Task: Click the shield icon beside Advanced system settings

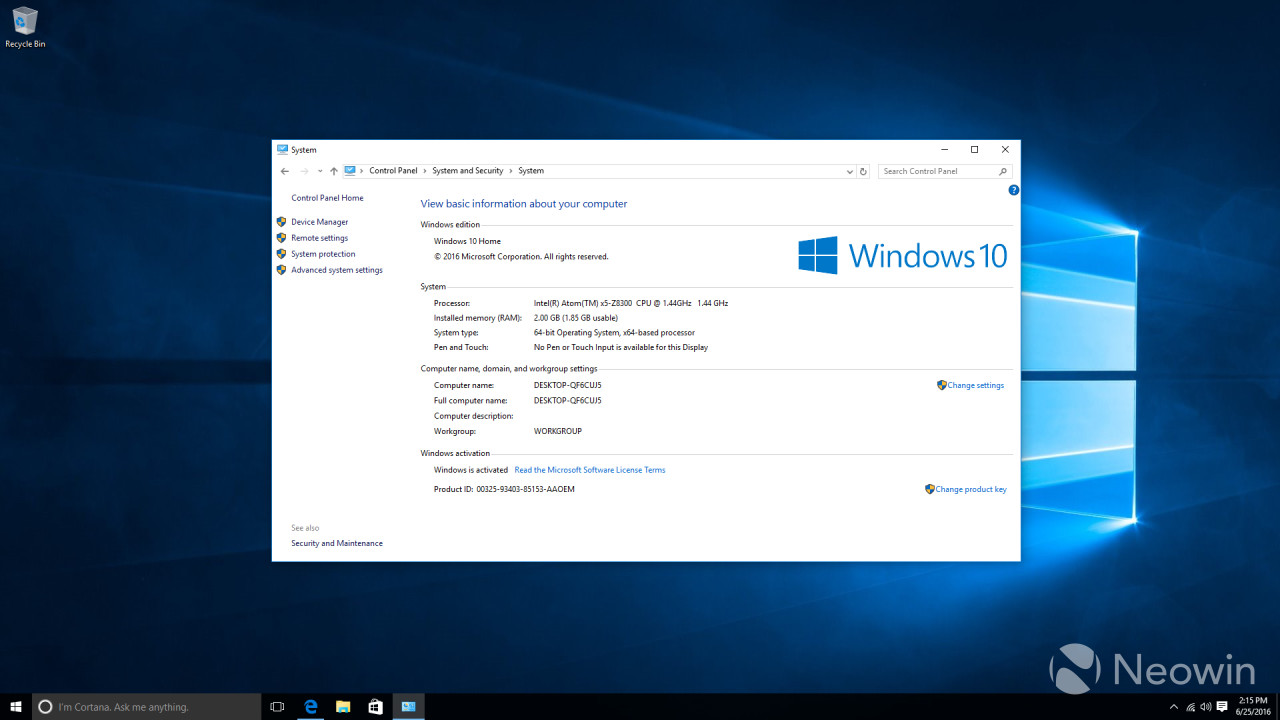Action: pyautogui.click(x=281, y=270)
